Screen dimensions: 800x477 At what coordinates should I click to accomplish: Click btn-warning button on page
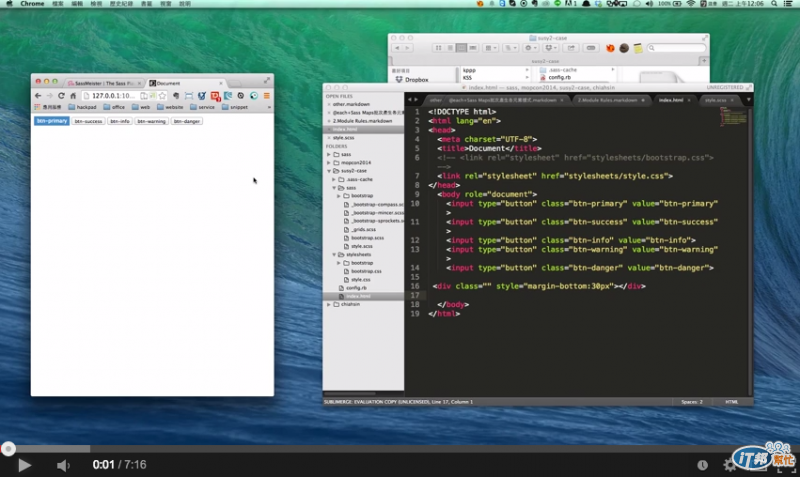152,121
